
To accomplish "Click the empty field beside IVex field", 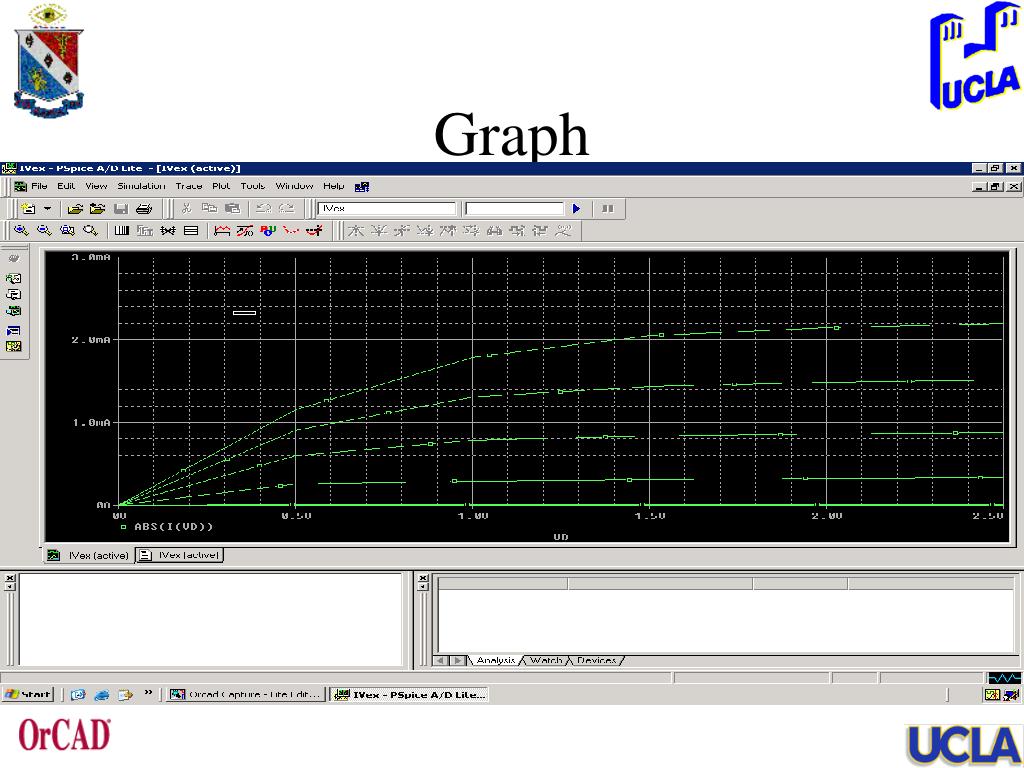I will [x=514, y=208].
